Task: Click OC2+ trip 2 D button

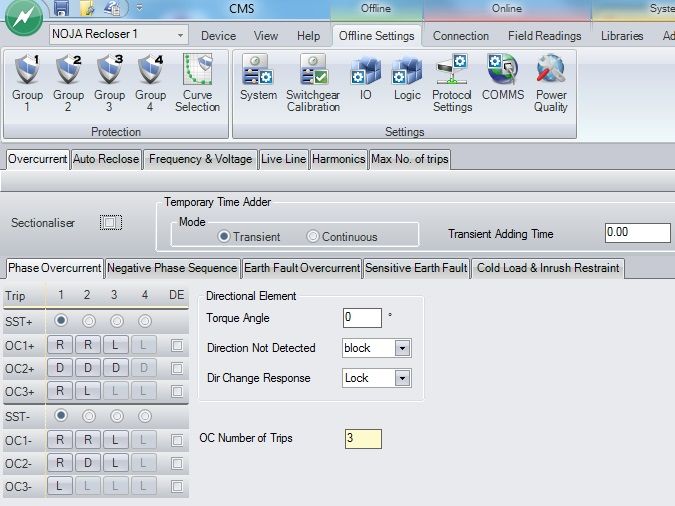Action: pos(87,368)
